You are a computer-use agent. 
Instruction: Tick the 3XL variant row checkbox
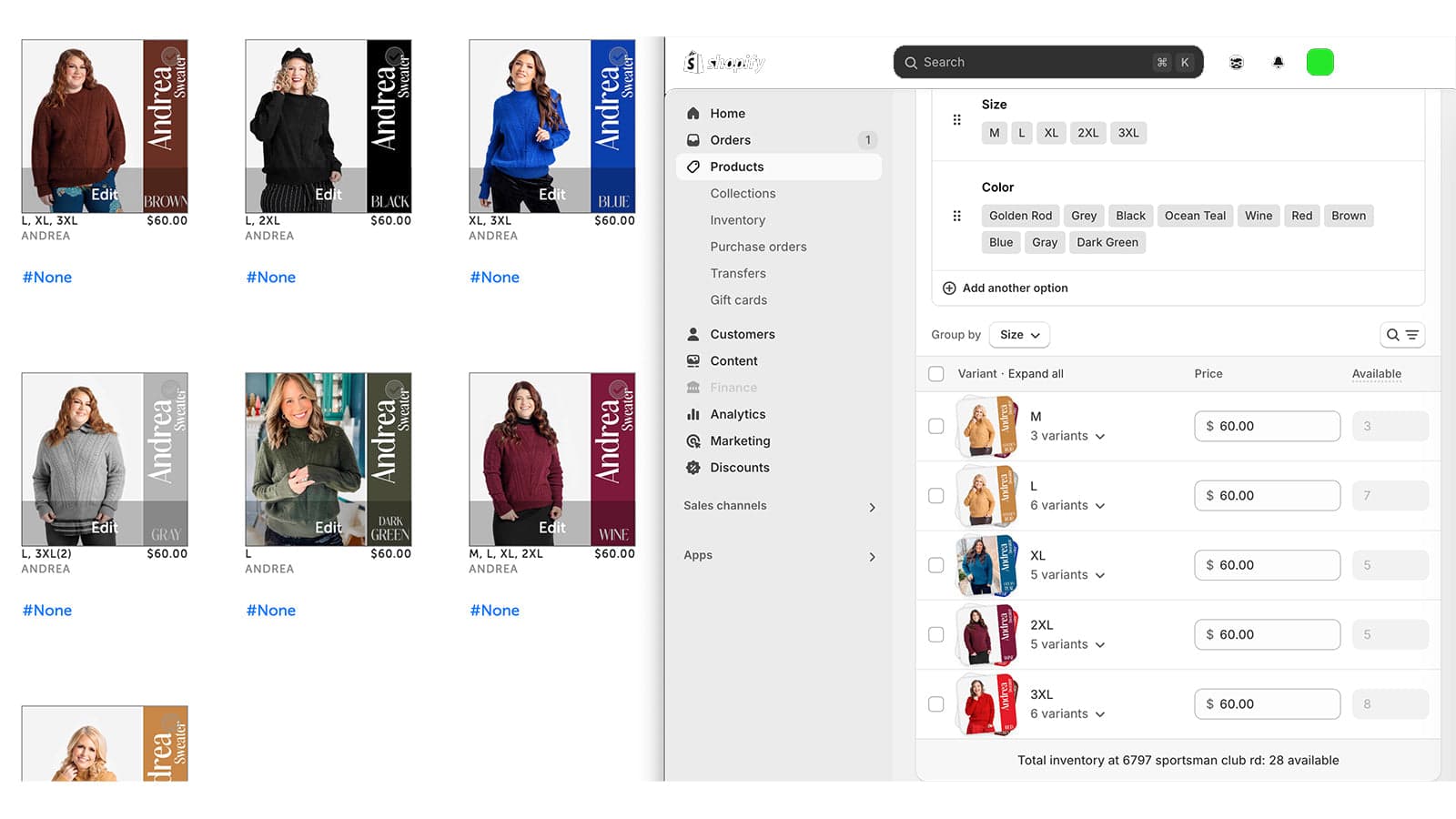(x=935, y=703)
